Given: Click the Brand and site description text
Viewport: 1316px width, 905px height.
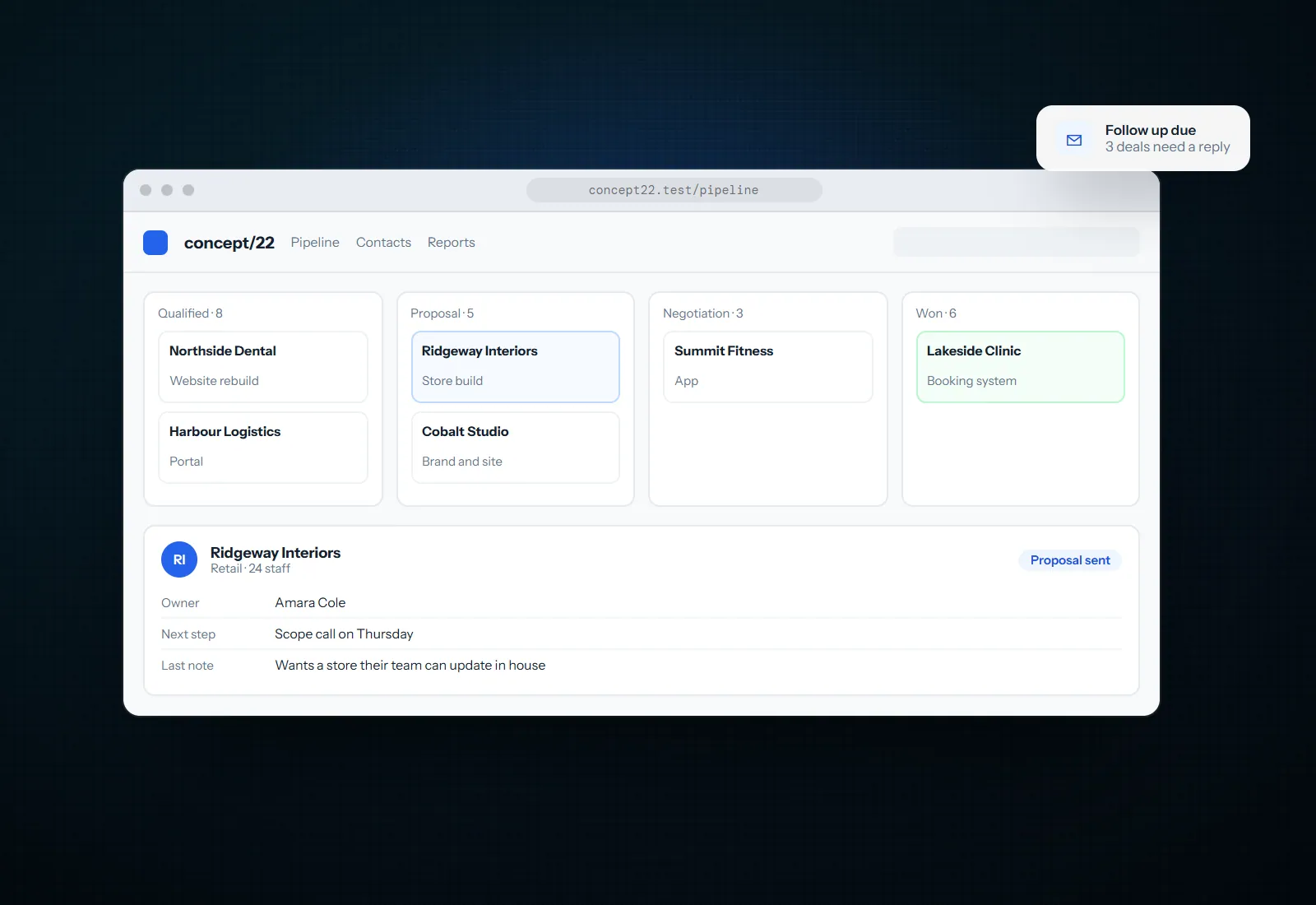Looking at the screenshot, I should pos(462,462).
